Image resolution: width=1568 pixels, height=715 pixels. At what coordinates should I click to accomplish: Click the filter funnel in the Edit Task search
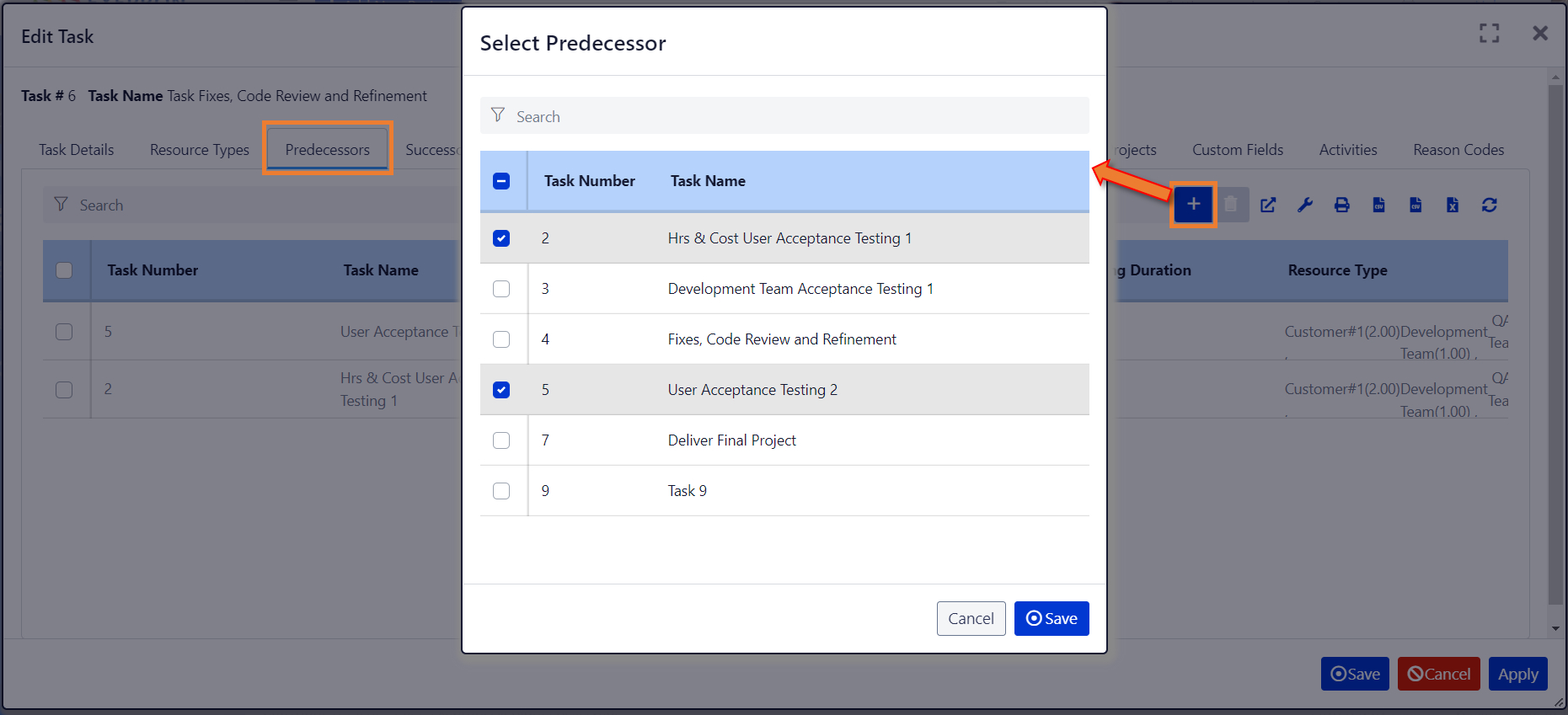(61, 204)
